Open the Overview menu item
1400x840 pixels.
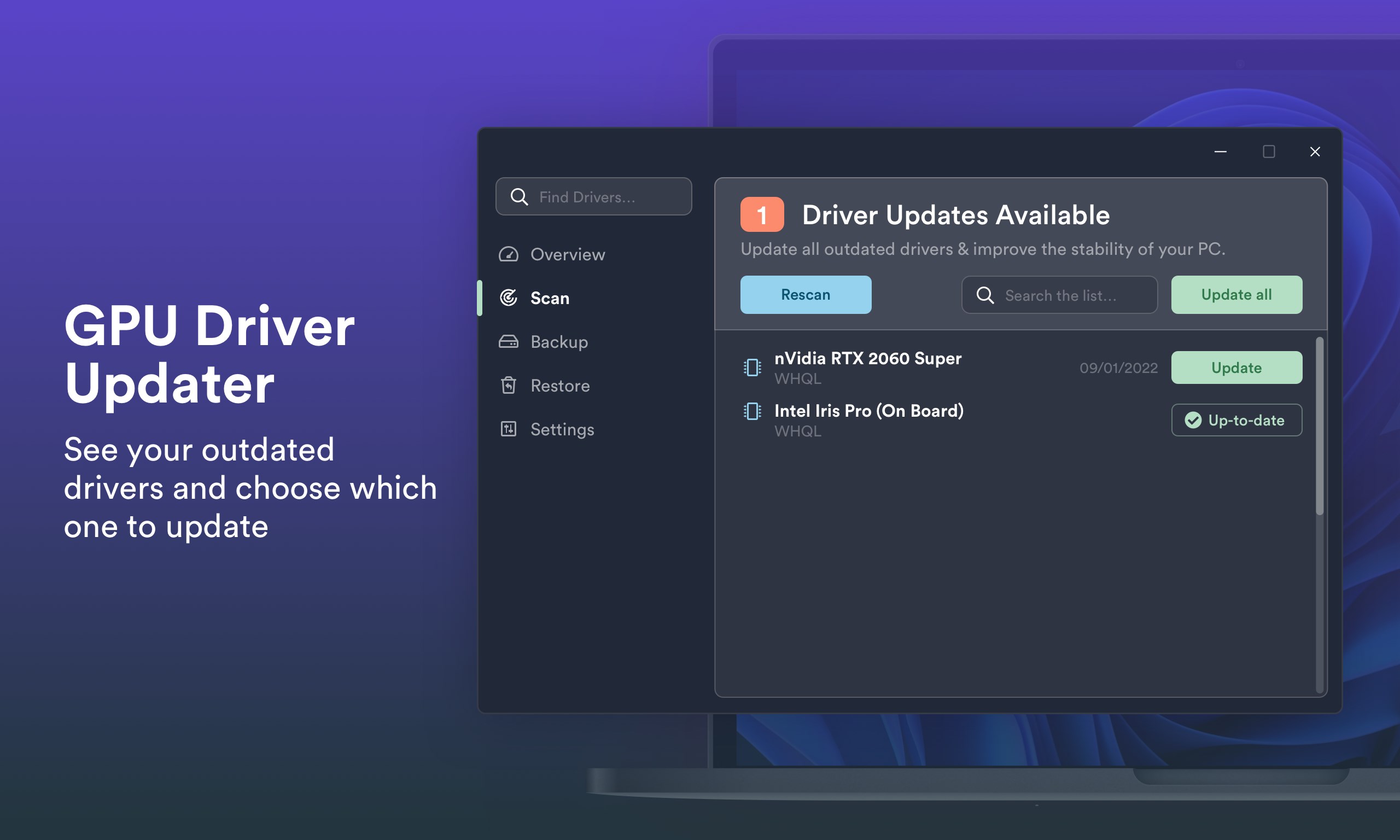coord(568,254)
